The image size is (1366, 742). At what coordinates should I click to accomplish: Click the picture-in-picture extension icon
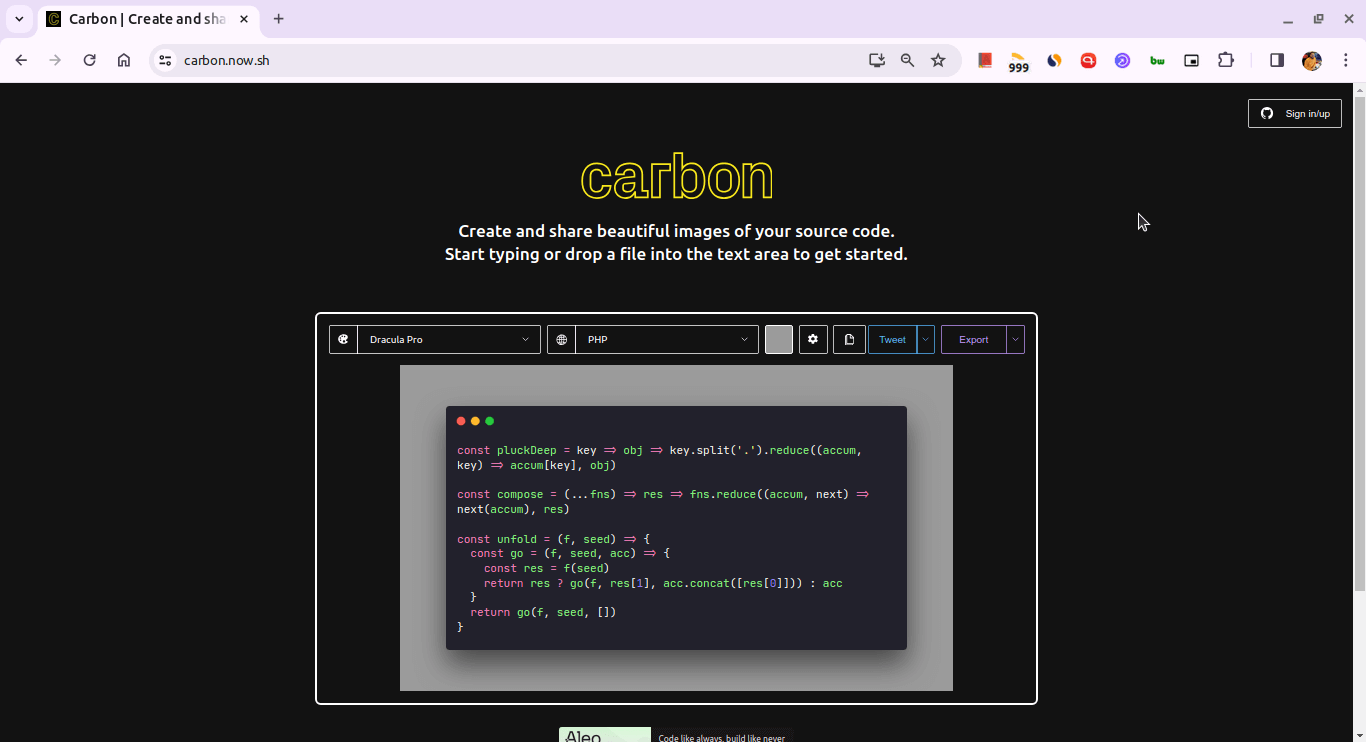tap(1191, 60)
